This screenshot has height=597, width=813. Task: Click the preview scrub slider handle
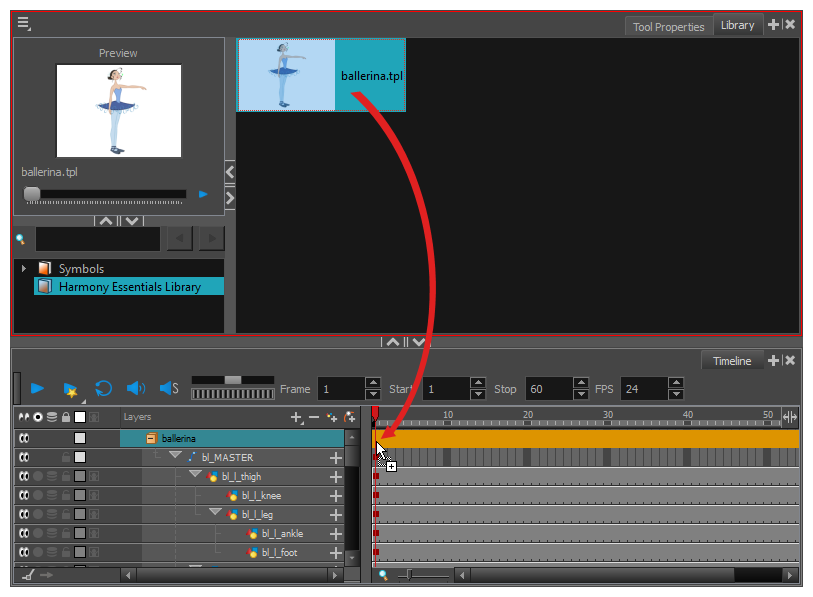click(x=32, y=194)
